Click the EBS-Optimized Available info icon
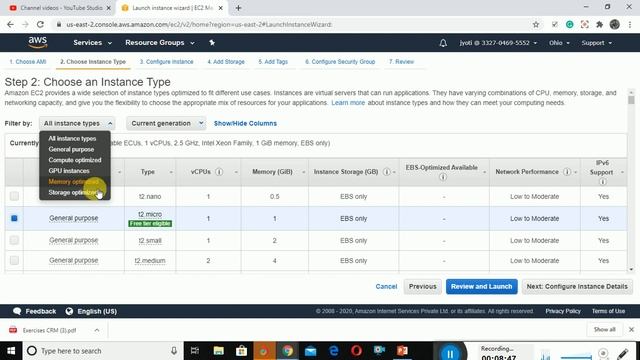 pyautogui.click(x=442, y=177)
